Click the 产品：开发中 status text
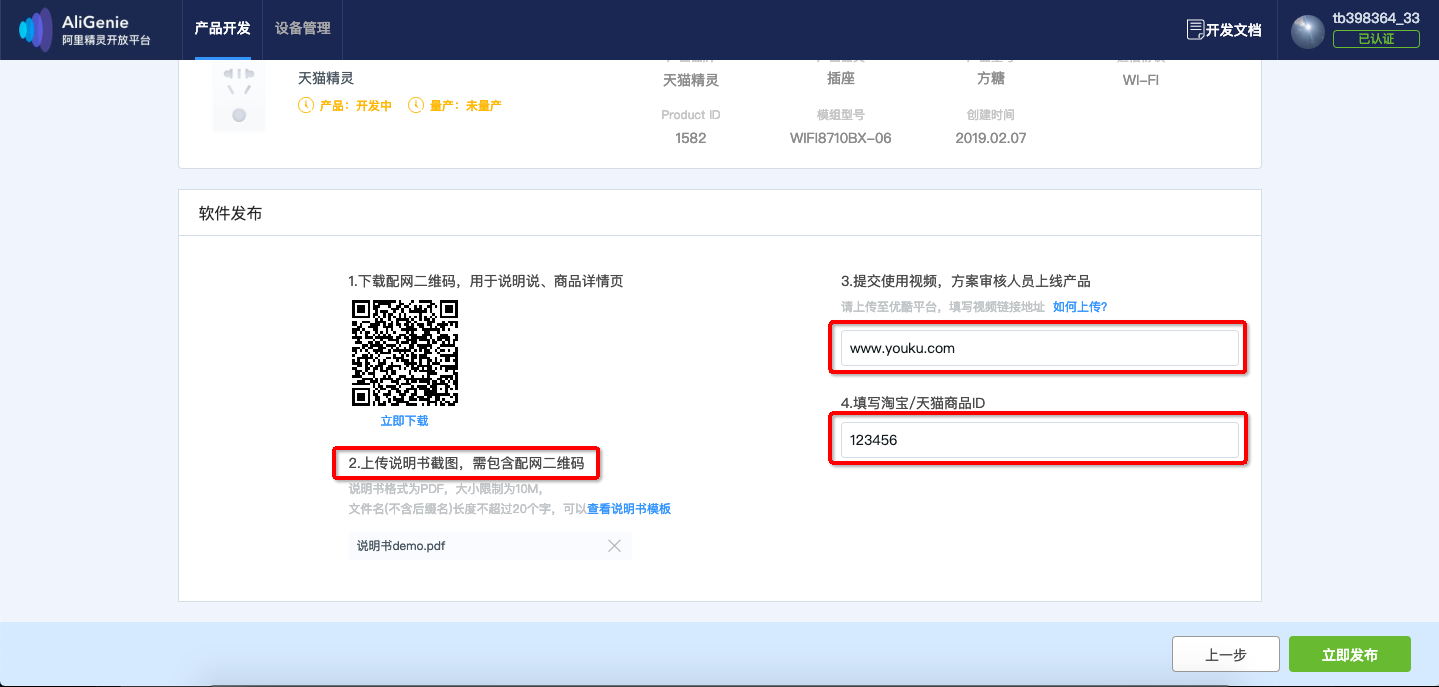The height and width of the screenshot is (687, 1439). click(355, 105)
